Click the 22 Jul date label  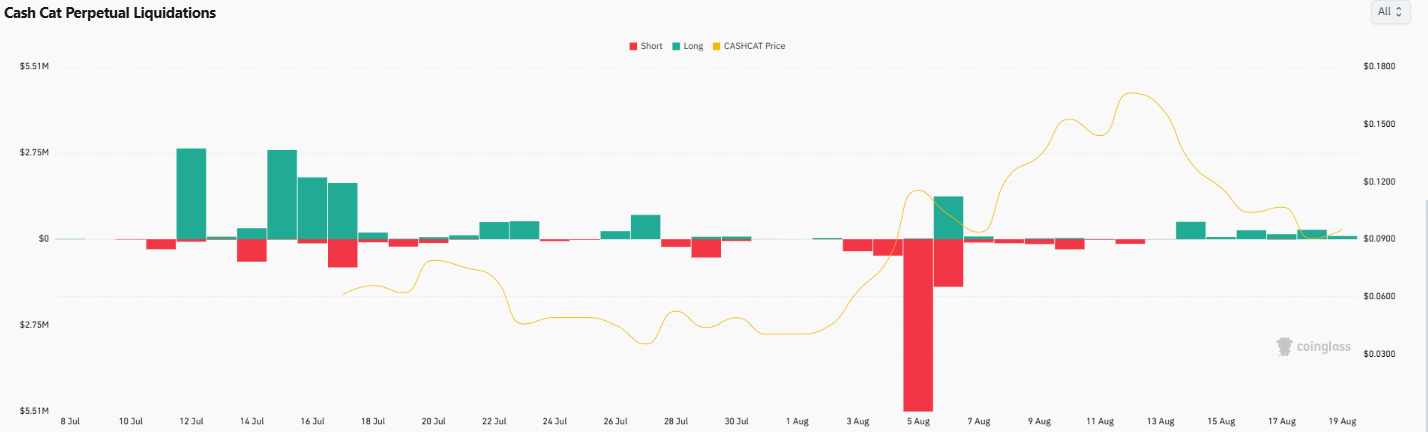pos(494,422)
